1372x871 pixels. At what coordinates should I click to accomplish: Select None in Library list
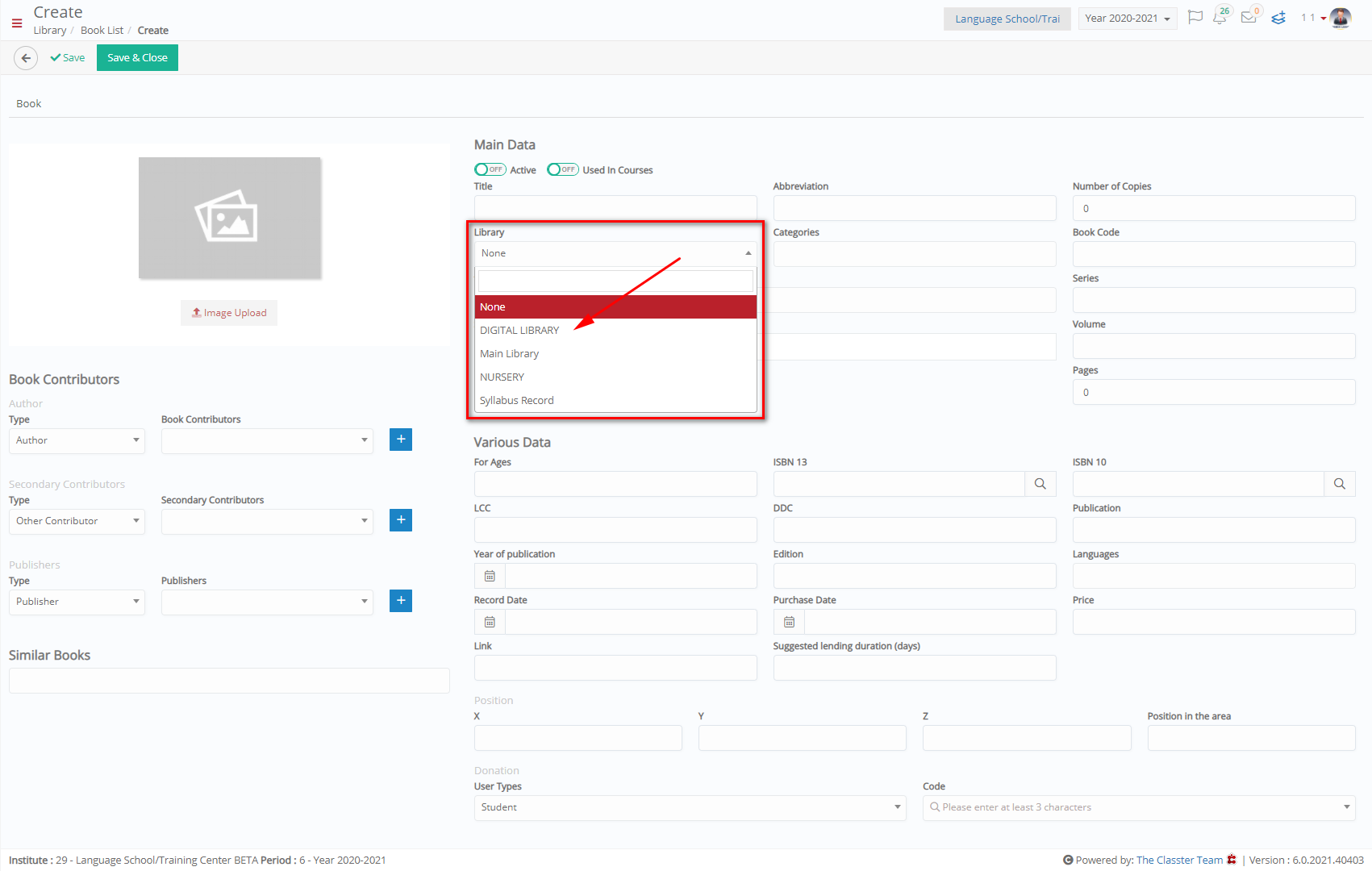pyautogui.click(x=615, y=307)
